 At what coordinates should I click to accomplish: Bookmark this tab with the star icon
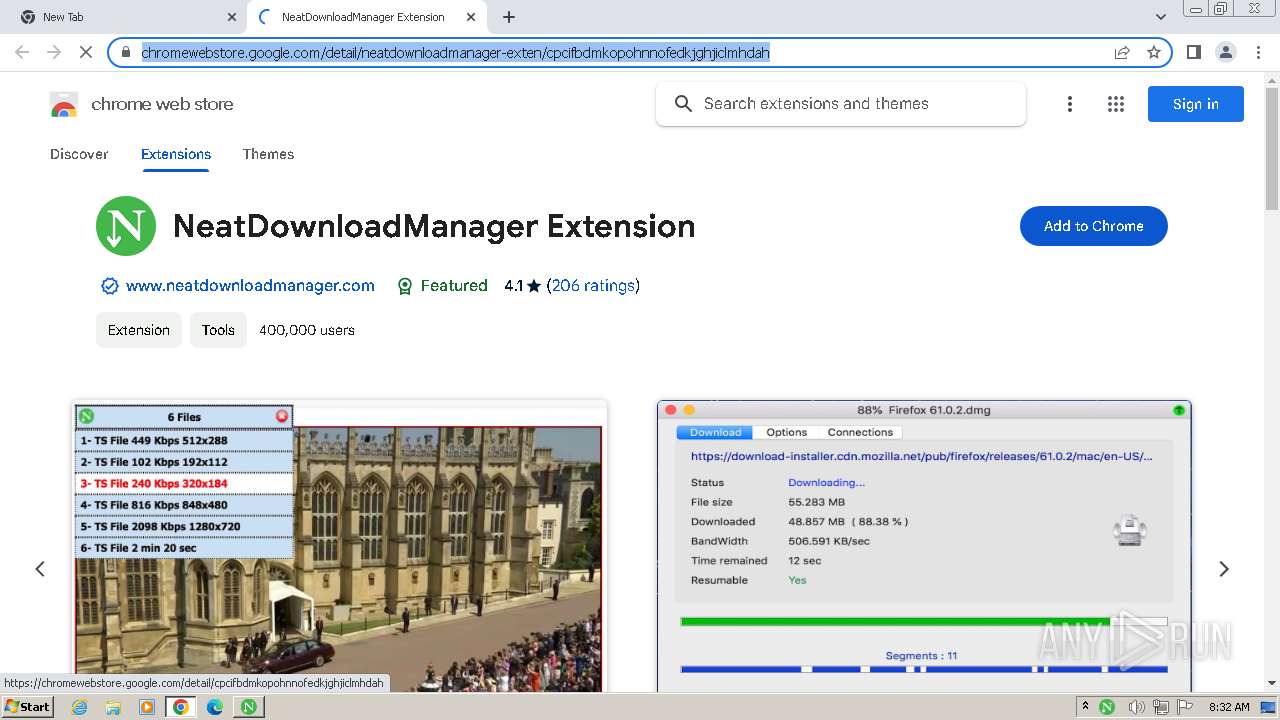1154,52
